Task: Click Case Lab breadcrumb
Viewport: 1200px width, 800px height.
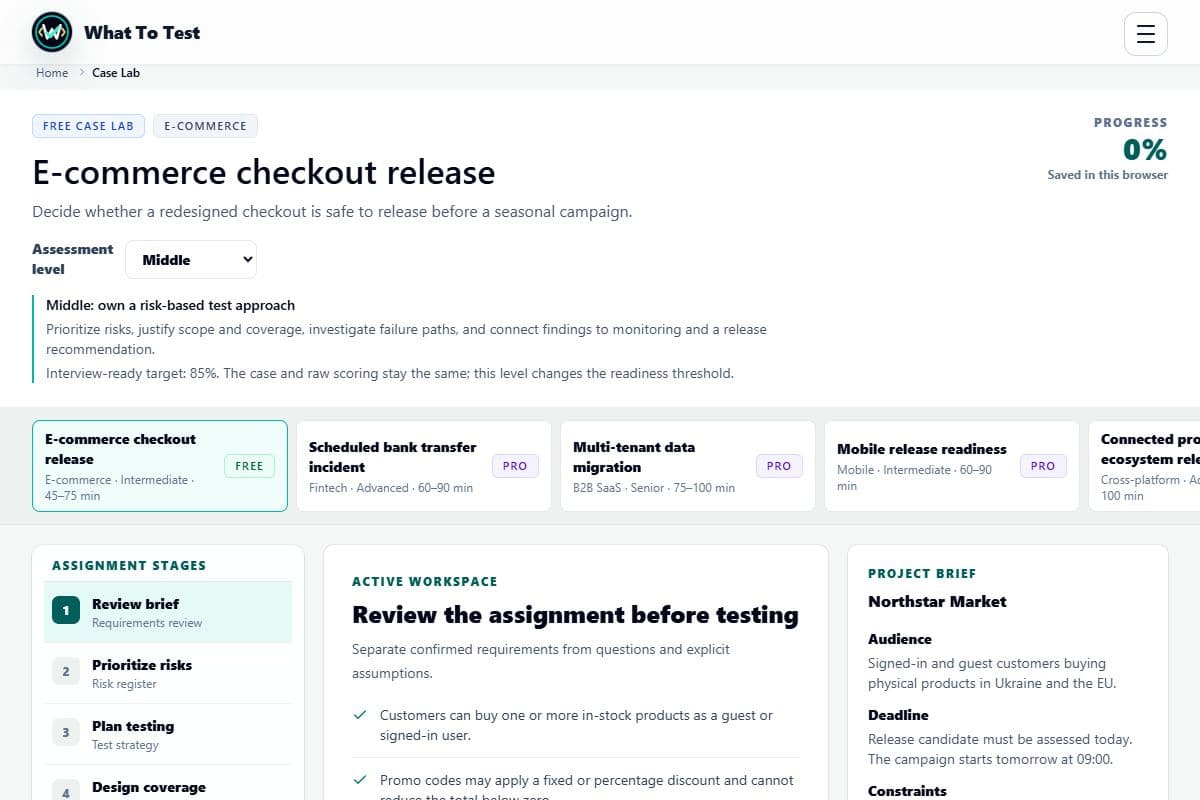Action: 116,73
